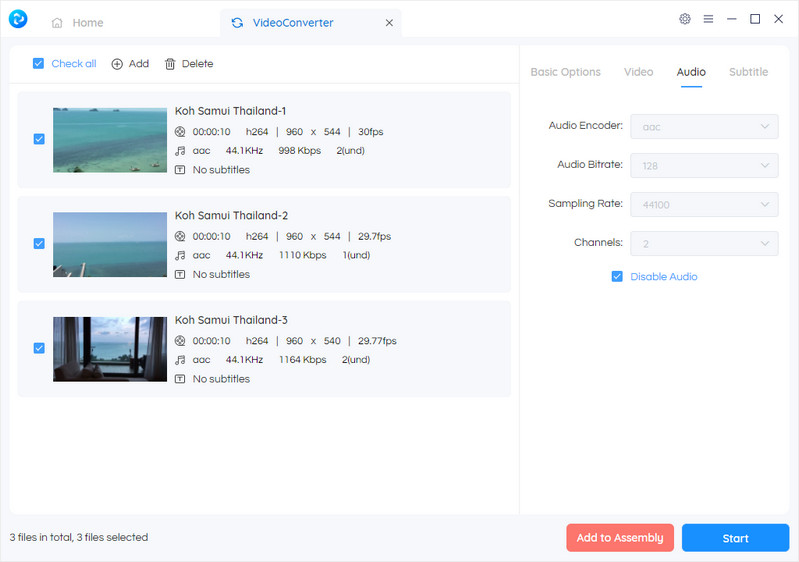The height and width of the screenshot is (562, 799).
Task: Click music note icon of Thailand-3
Action: pos(180,360)
